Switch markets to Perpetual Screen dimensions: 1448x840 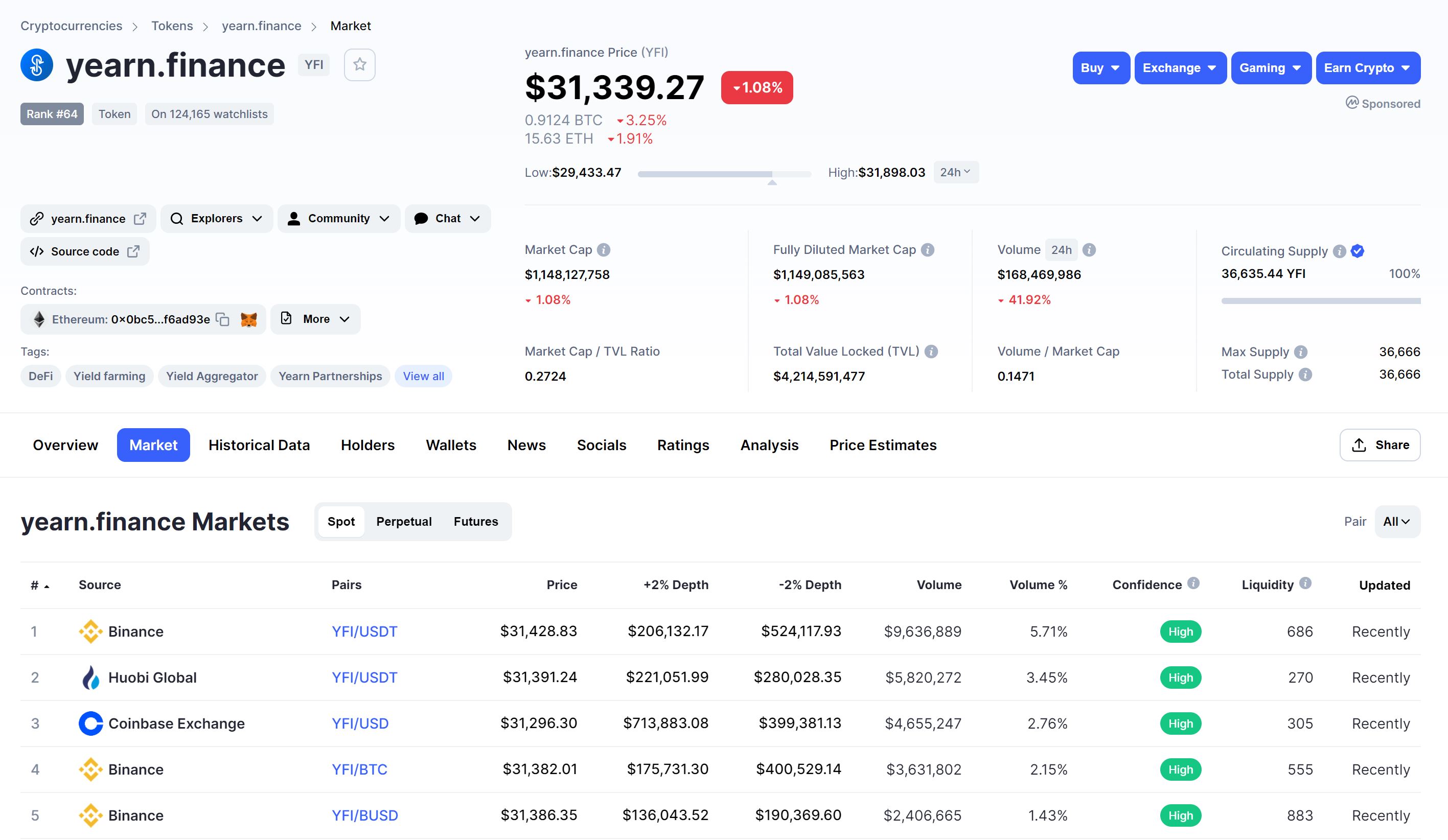coord(404,522)
